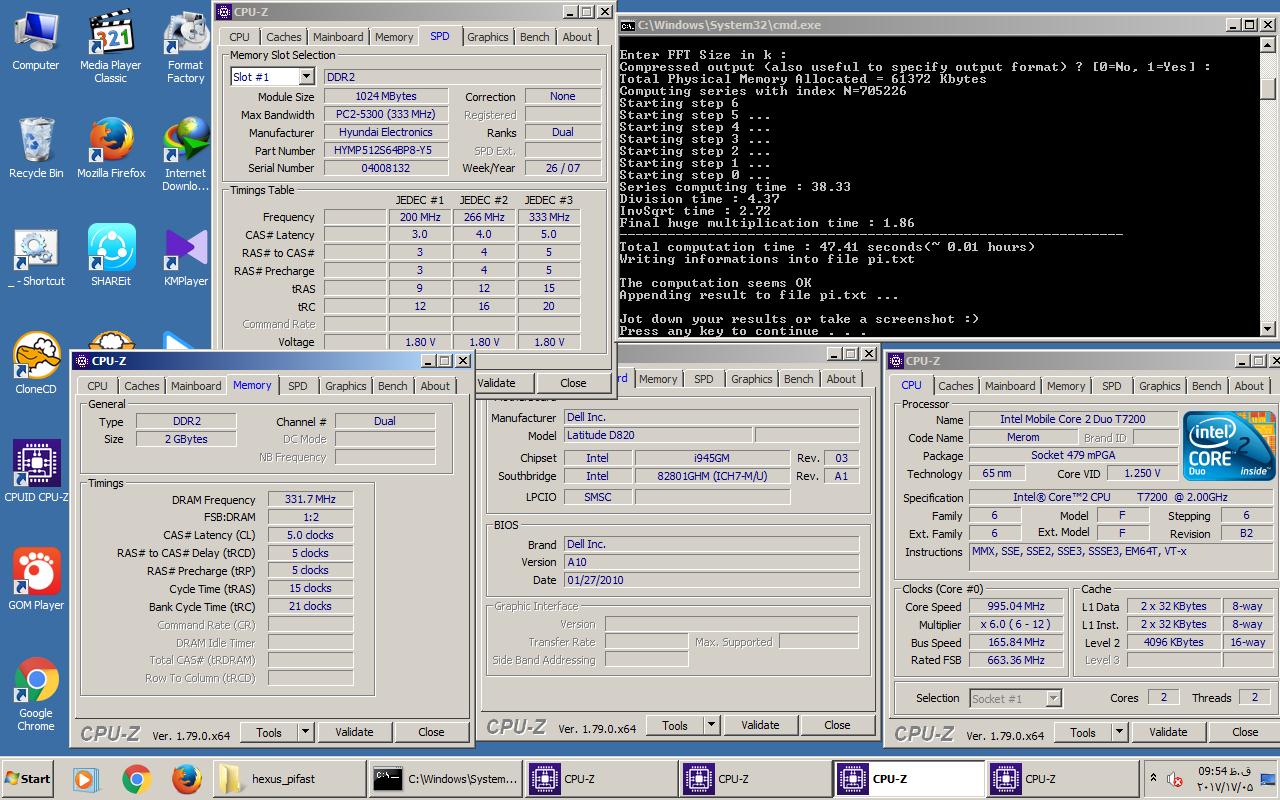Open the Recycle Bin icon
Screen dimensions: 1280x800
pyautogui.click(x=36, y=149)
